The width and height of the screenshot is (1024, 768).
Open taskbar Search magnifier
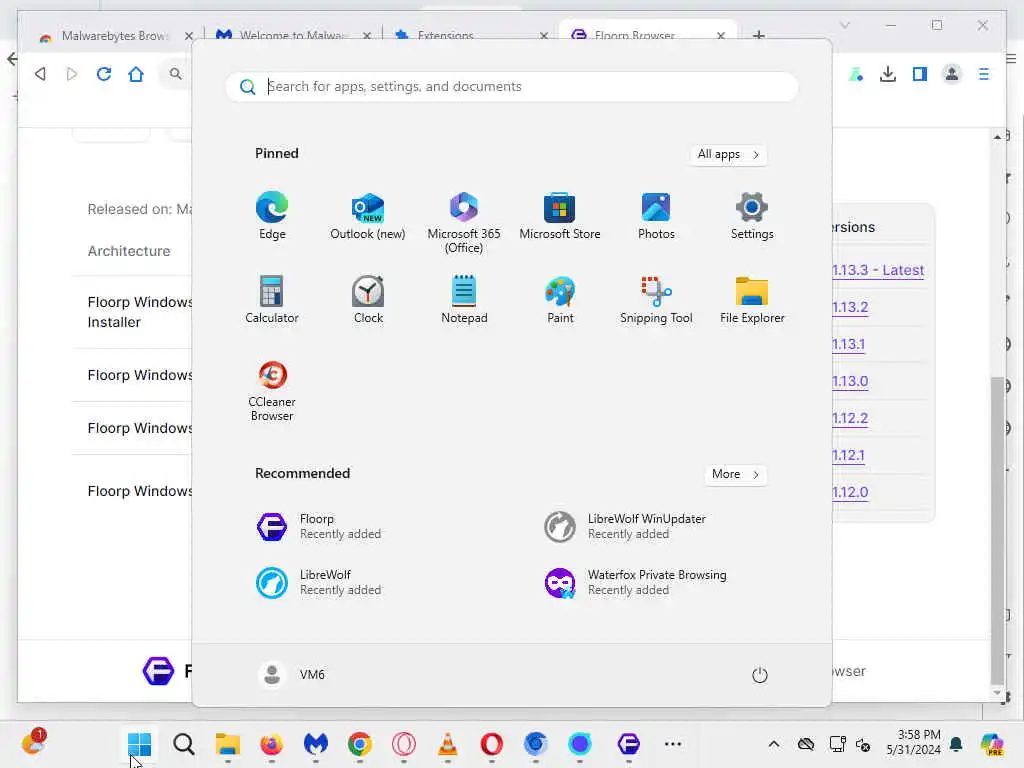pos(184,744)
